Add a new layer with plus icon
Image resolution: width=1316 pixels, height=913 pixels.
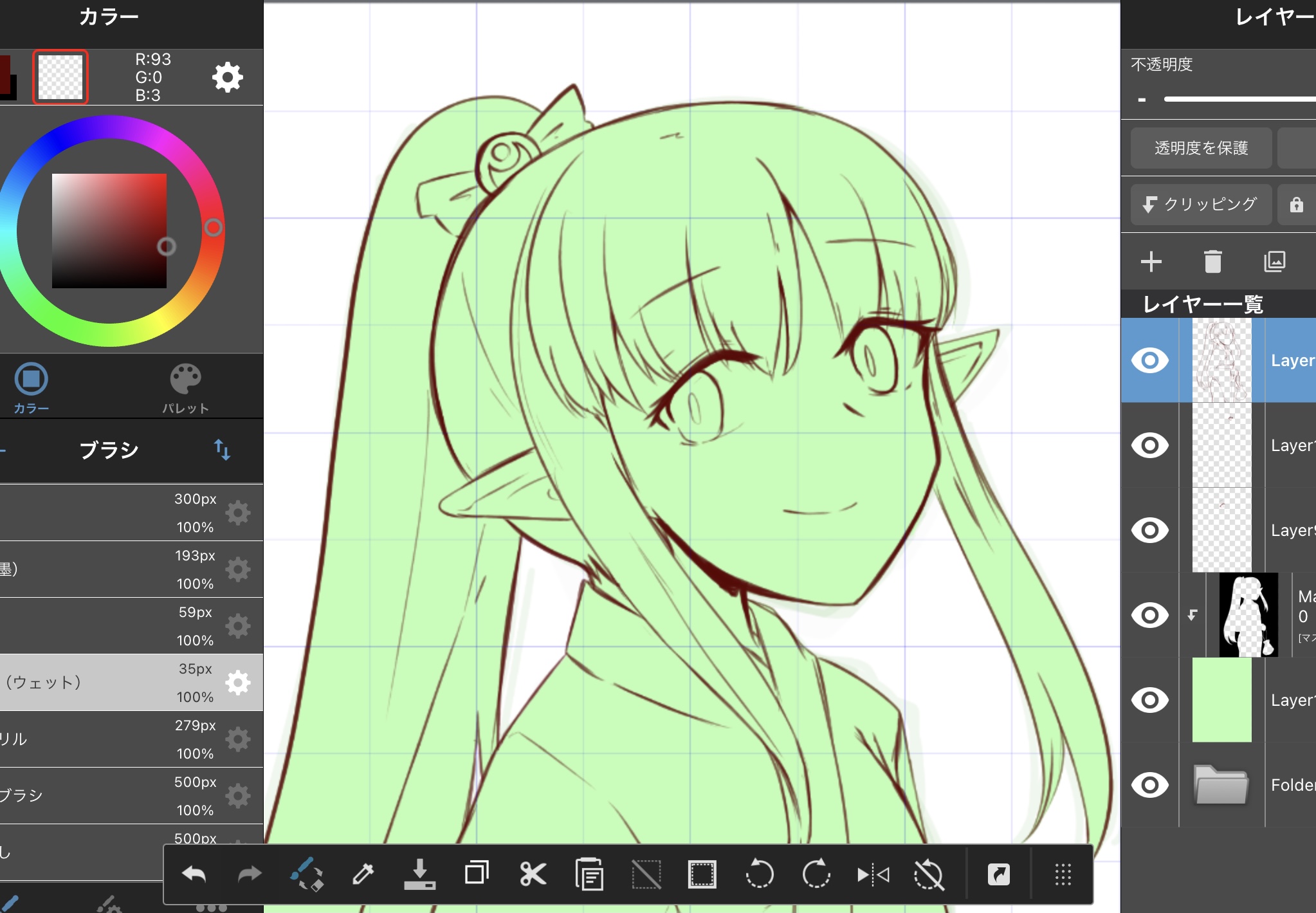click(1151, 262)
